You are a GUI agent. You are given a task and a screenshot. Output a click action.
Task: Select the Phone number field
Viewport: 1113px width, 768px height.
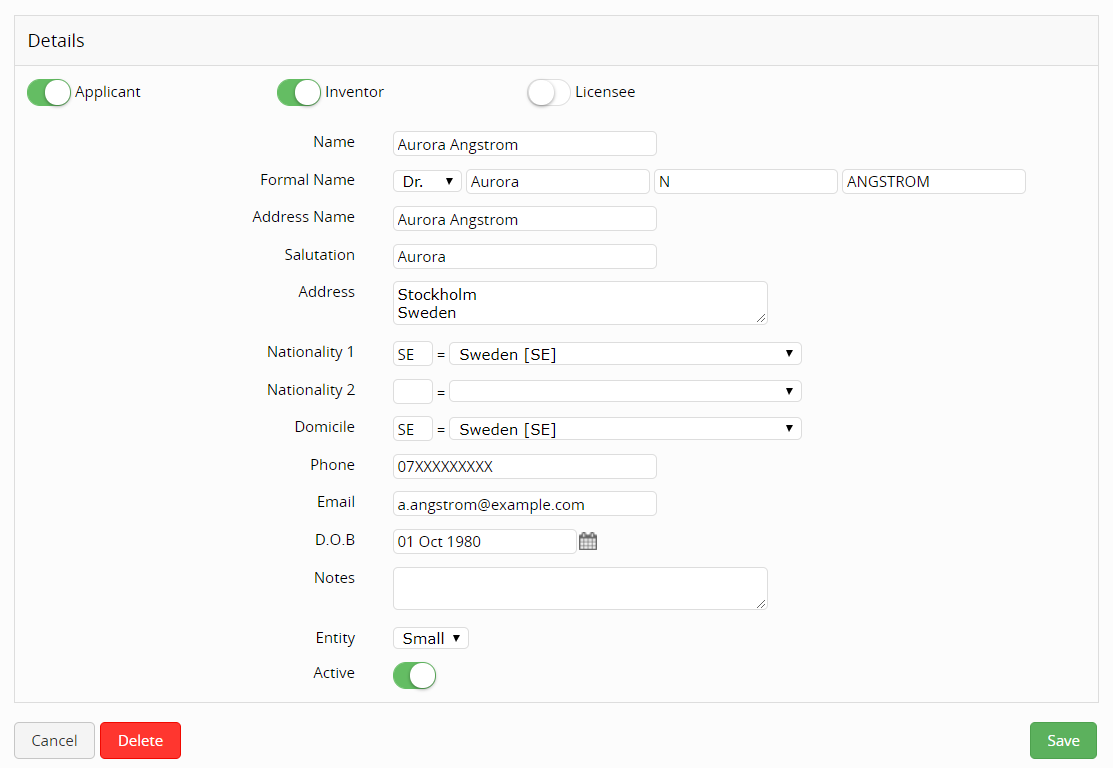[x=524, y=466]
